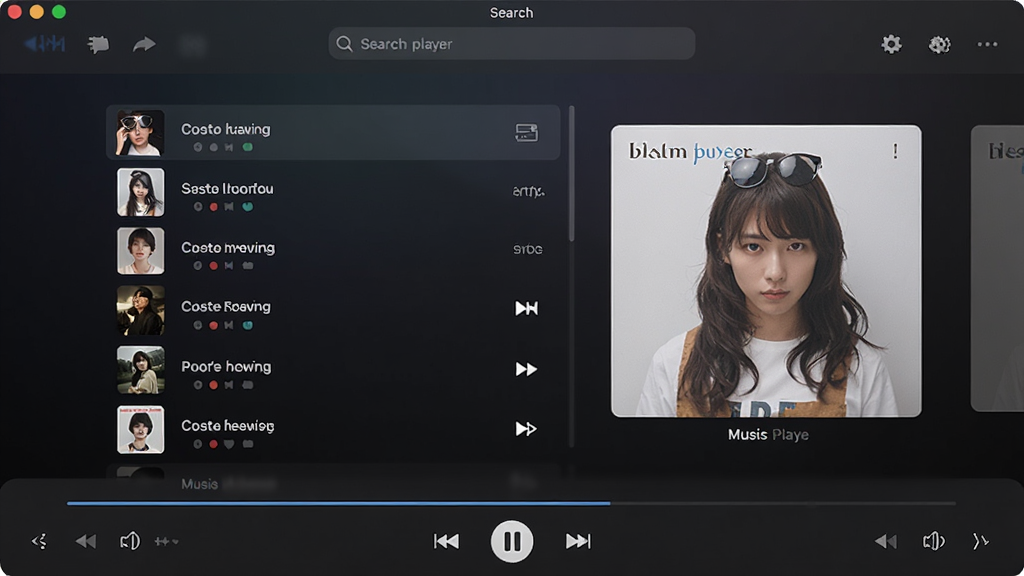Click the arfy label on Sasto ltoorfou row

528,191
